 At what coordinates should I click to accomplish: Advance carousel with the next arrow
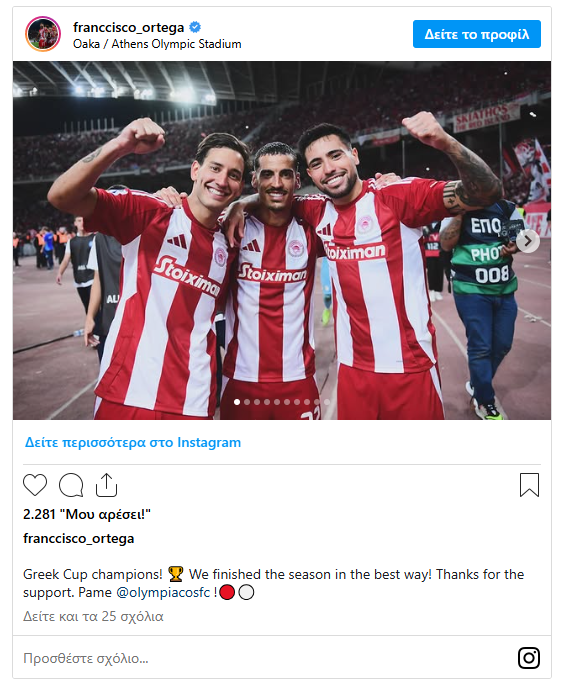pyautogui.click(x=527, y=241)
